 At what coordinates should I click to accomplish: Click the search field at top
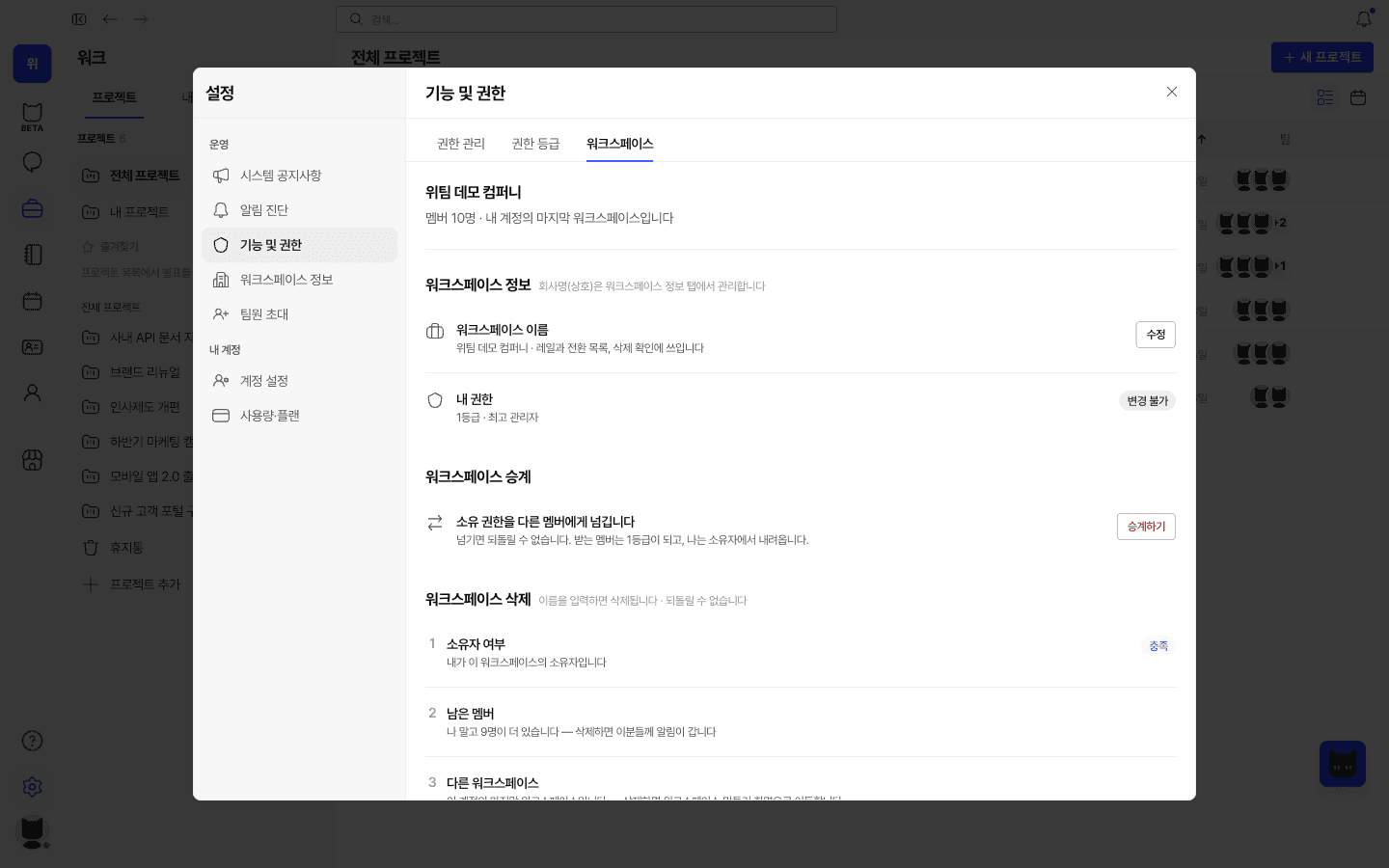point(586,19)
